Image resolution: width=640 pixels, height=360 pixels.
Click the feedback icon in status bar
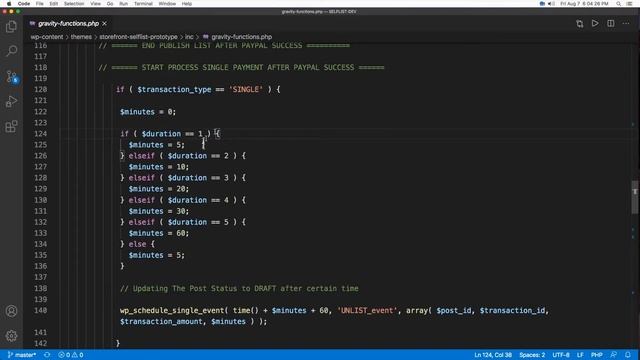(x=613, y=355)
